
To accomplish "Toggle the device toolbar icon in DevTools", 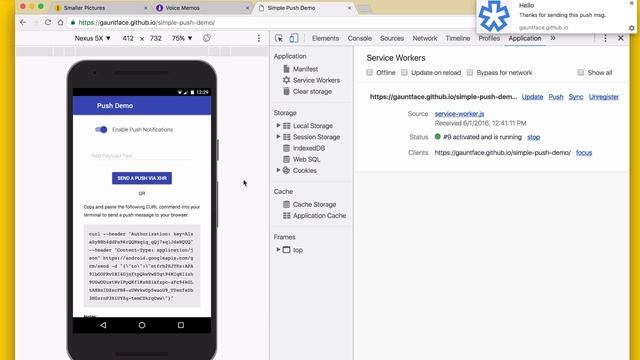I will (293, 38).
